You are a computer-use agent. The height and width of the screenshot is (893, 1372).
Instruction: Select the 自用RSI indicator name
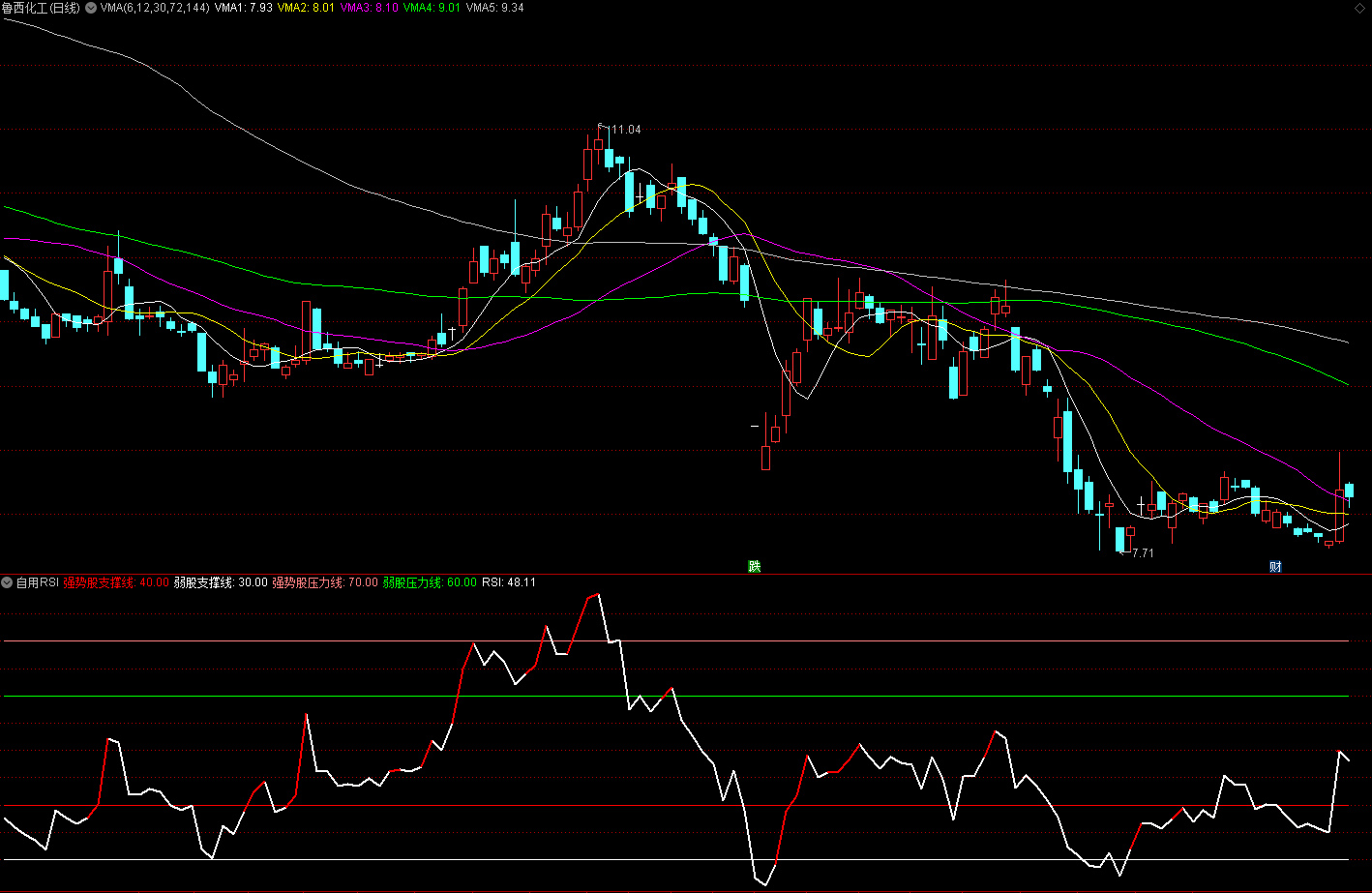38,582
